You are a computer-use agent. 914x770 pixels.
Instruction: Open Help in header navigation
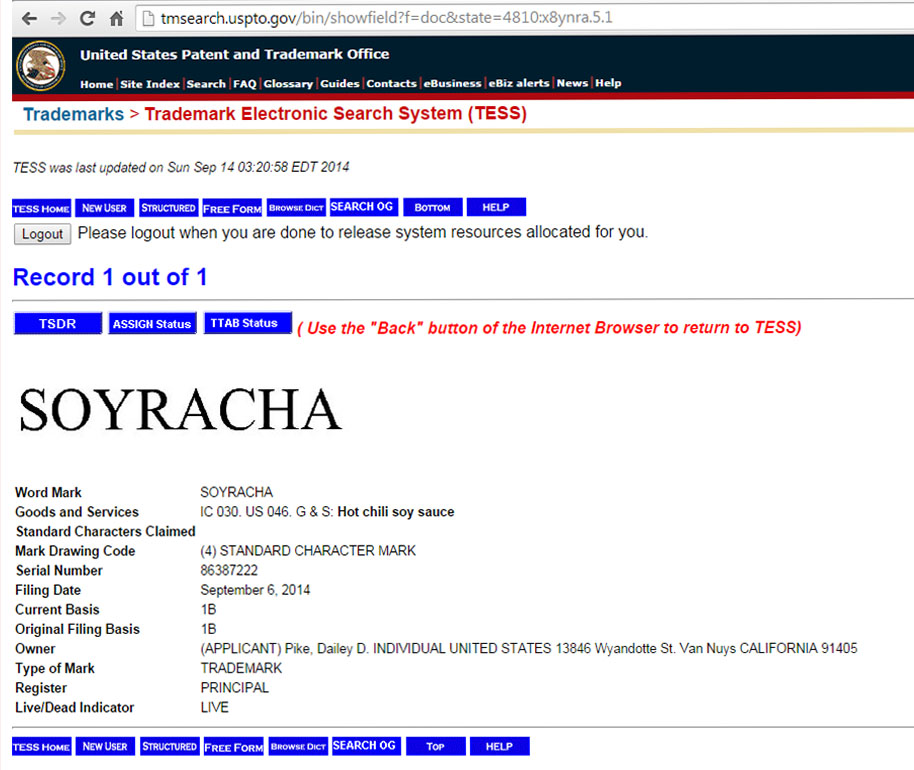click(x=608, y=83)
